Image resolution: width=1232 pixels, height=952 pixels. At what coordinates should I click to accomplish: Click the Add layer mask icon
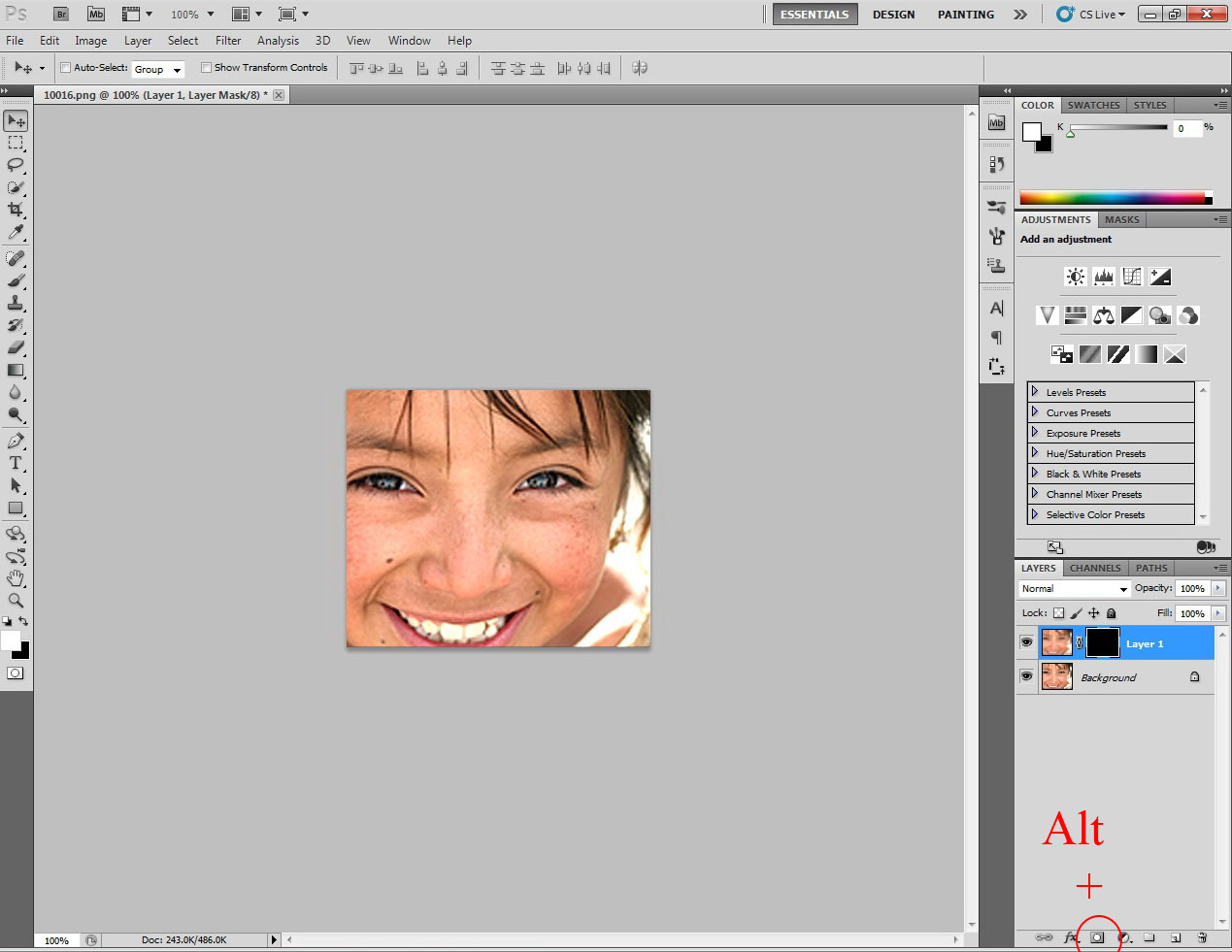tap(1097, 937)
